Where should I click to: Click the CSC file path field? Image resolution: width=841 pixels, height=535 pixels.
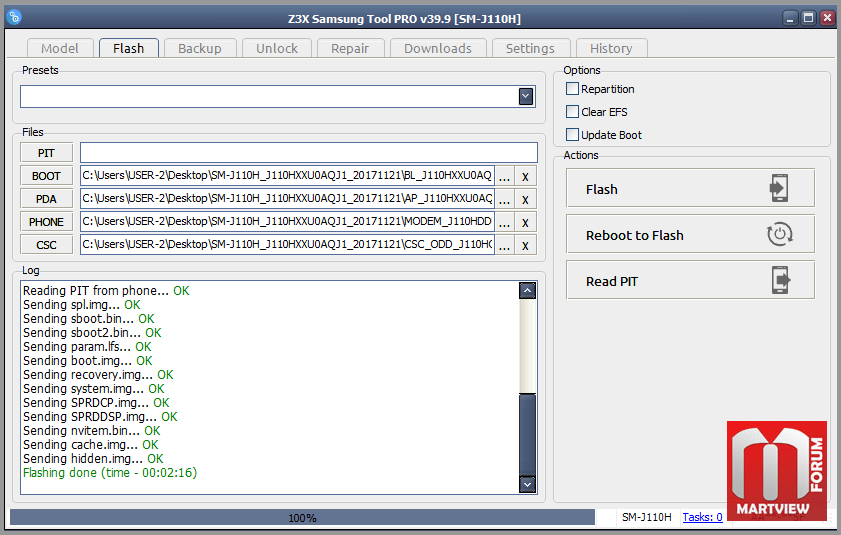[287, 245]
